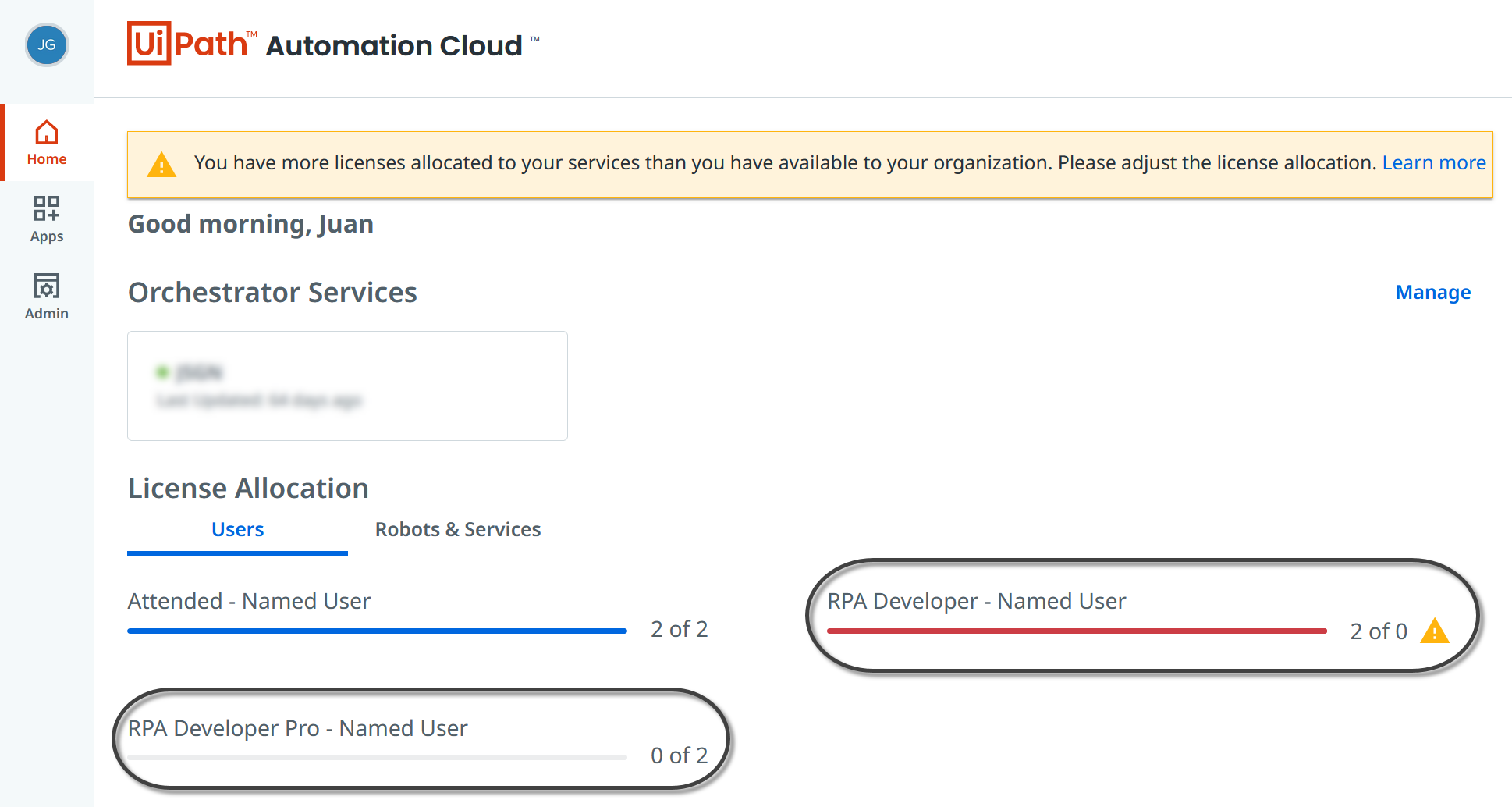Click RPA Developer Pro progress bar
The height and width of the screenshot is (807, 1512).
[377, 757]
